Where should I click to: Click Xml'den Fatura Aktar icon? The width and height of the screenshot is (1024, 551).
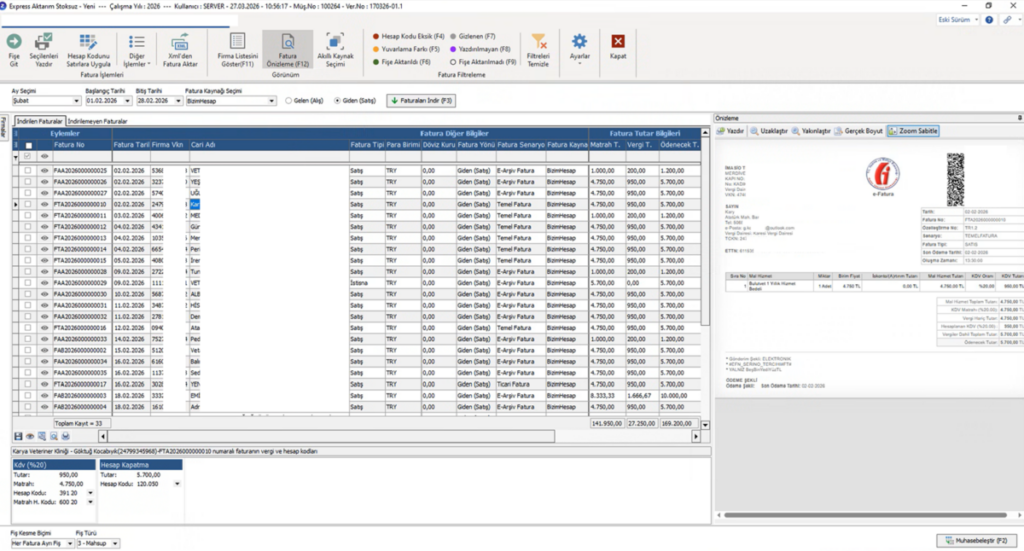click(x=180, y=42)
